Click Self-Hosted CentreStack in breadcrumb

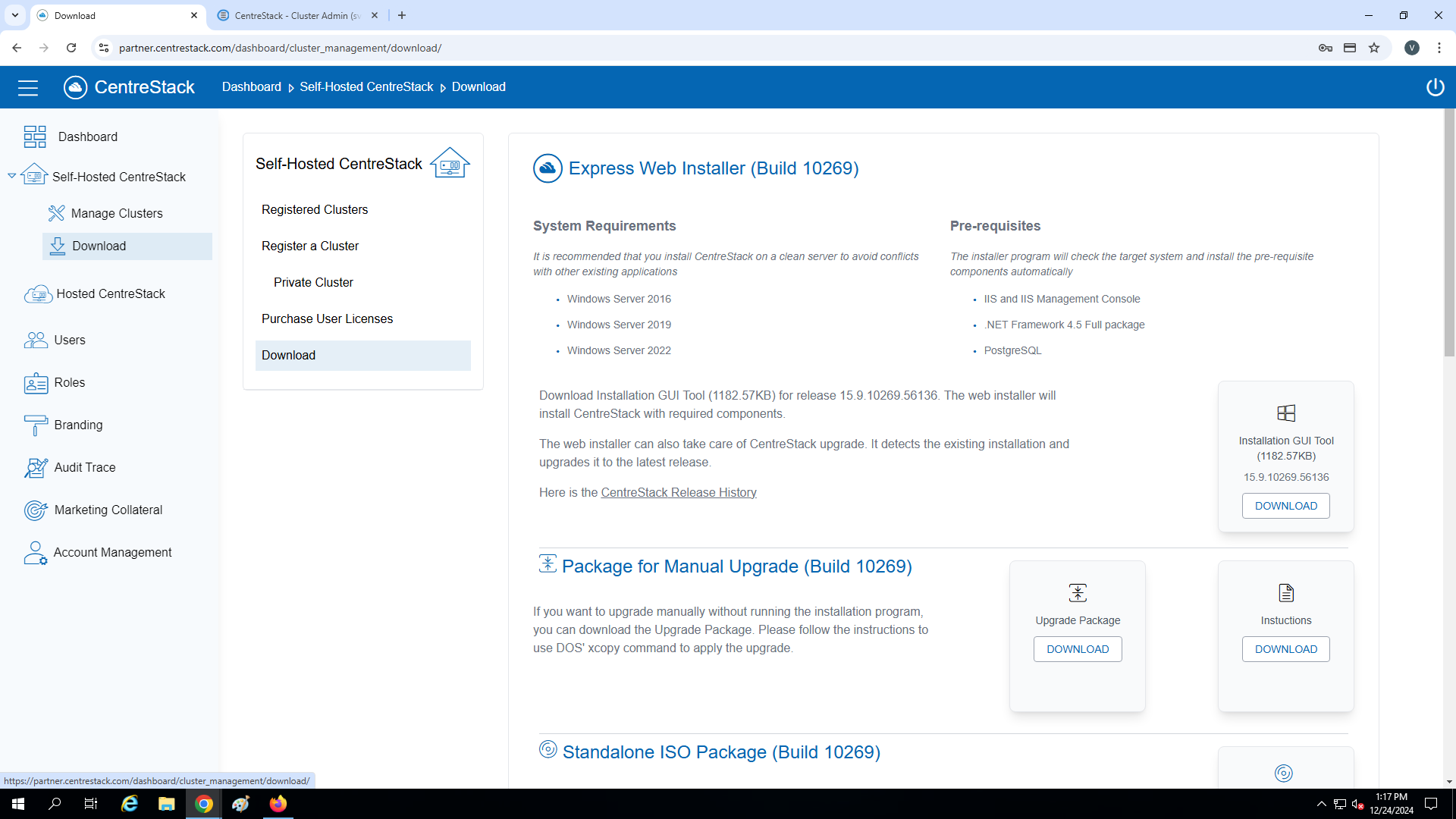[x=366, y=87]
